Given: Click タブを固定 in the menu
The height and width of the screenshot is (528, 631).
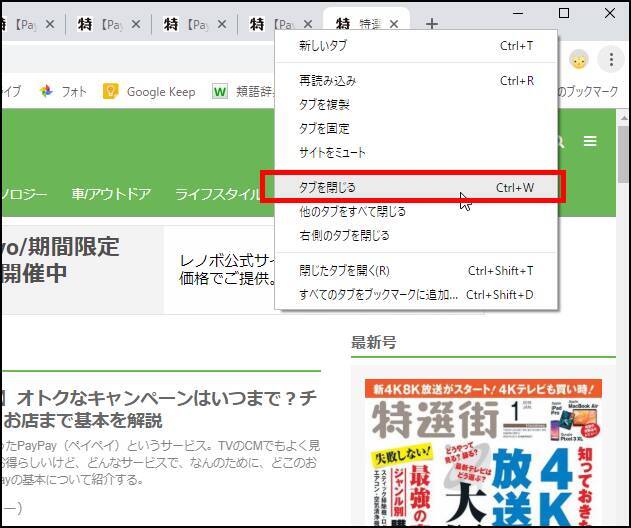Looking at the screenshot, I should 324,128.
